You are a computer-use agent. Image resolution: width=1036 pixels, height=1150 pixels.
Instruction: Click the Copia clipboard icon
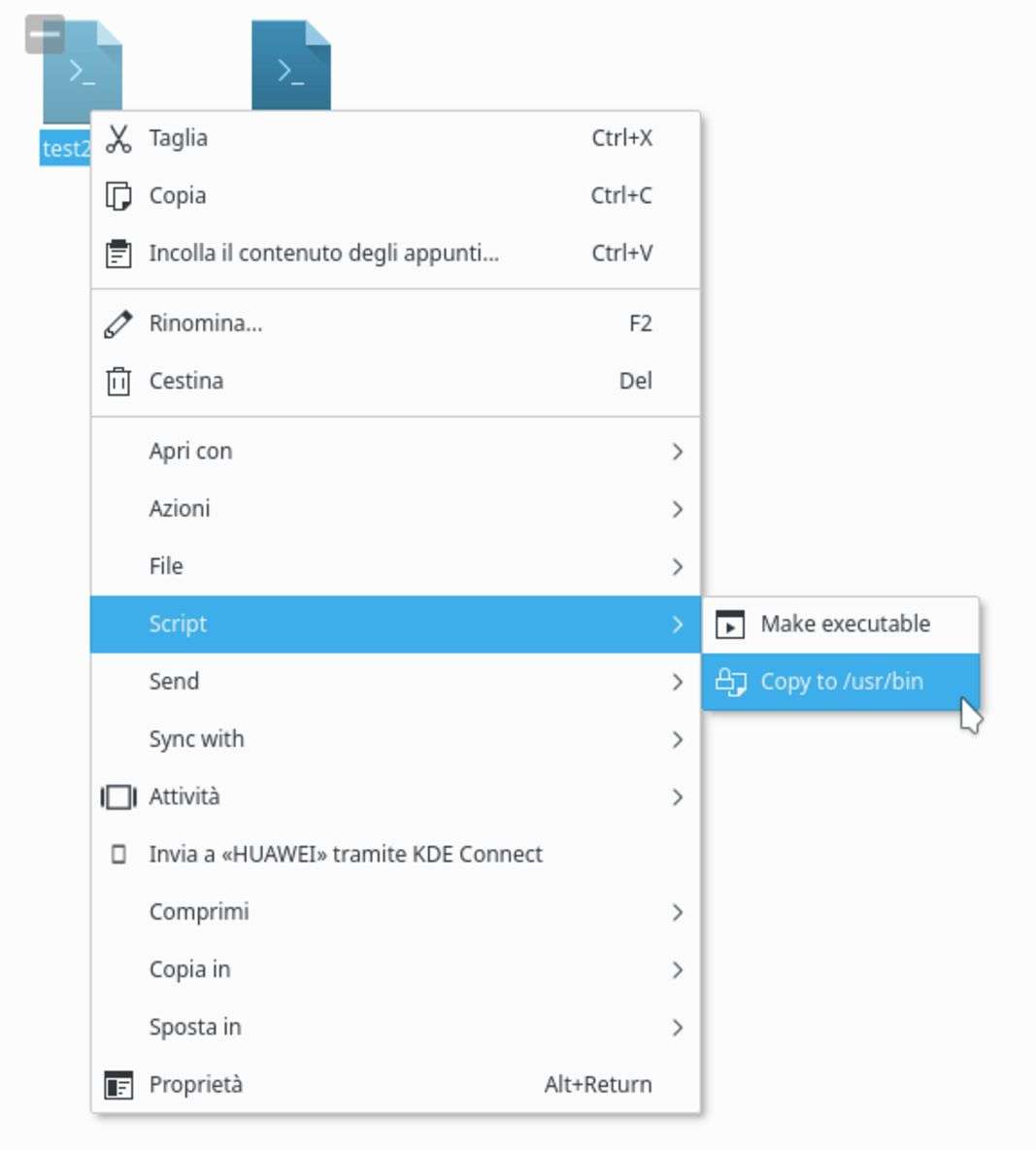(118, 196)
